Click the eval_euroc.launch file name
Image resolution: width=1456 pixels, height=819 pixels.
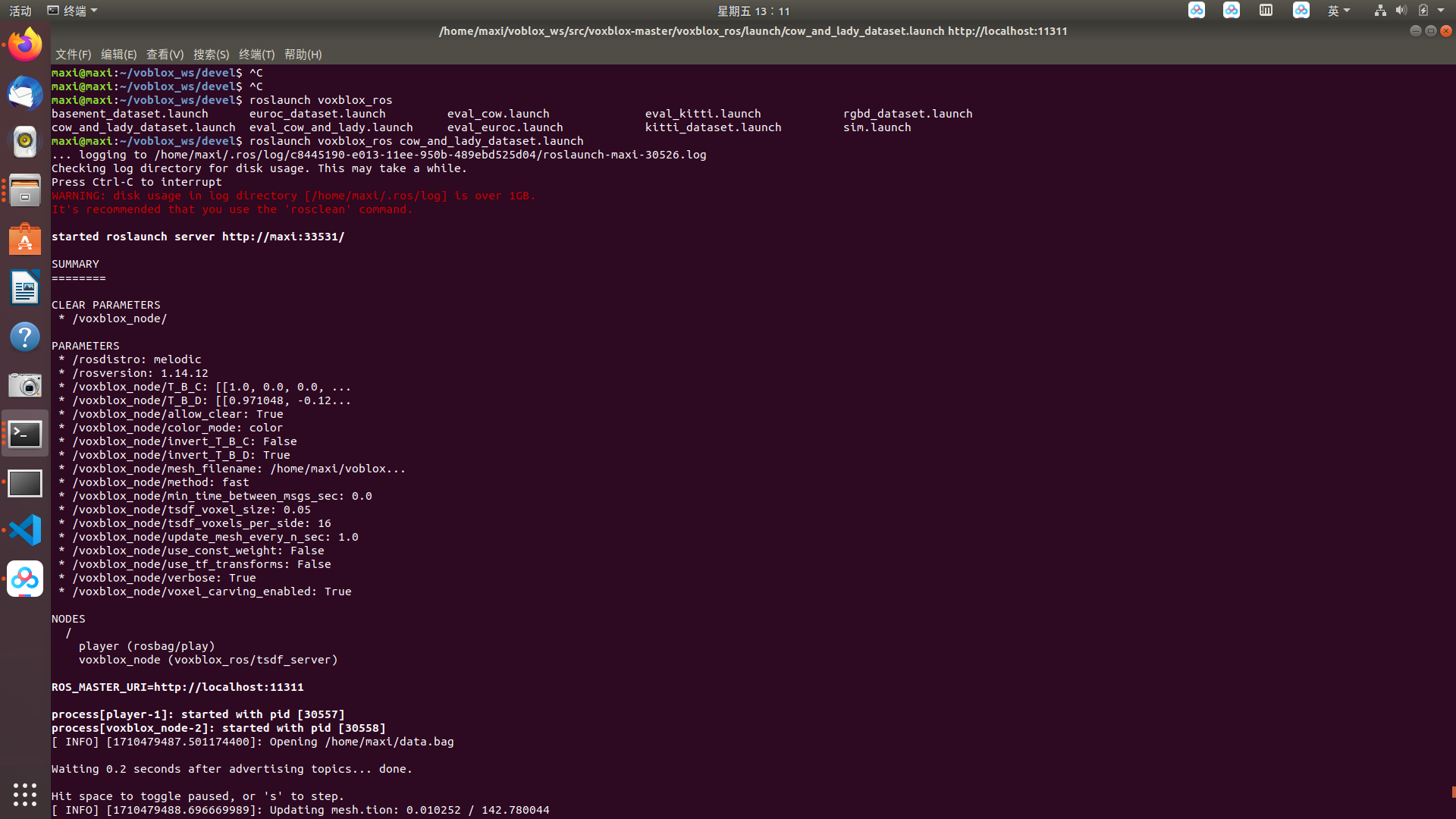505,127
